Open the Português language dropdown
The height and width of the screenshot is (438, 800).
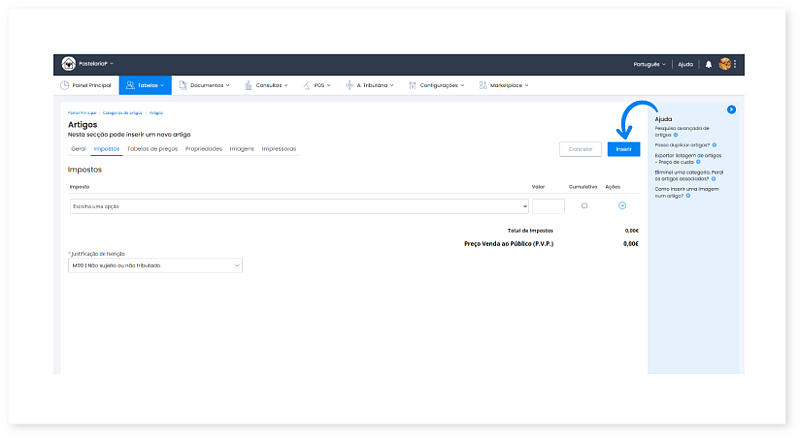pos(652,64)
